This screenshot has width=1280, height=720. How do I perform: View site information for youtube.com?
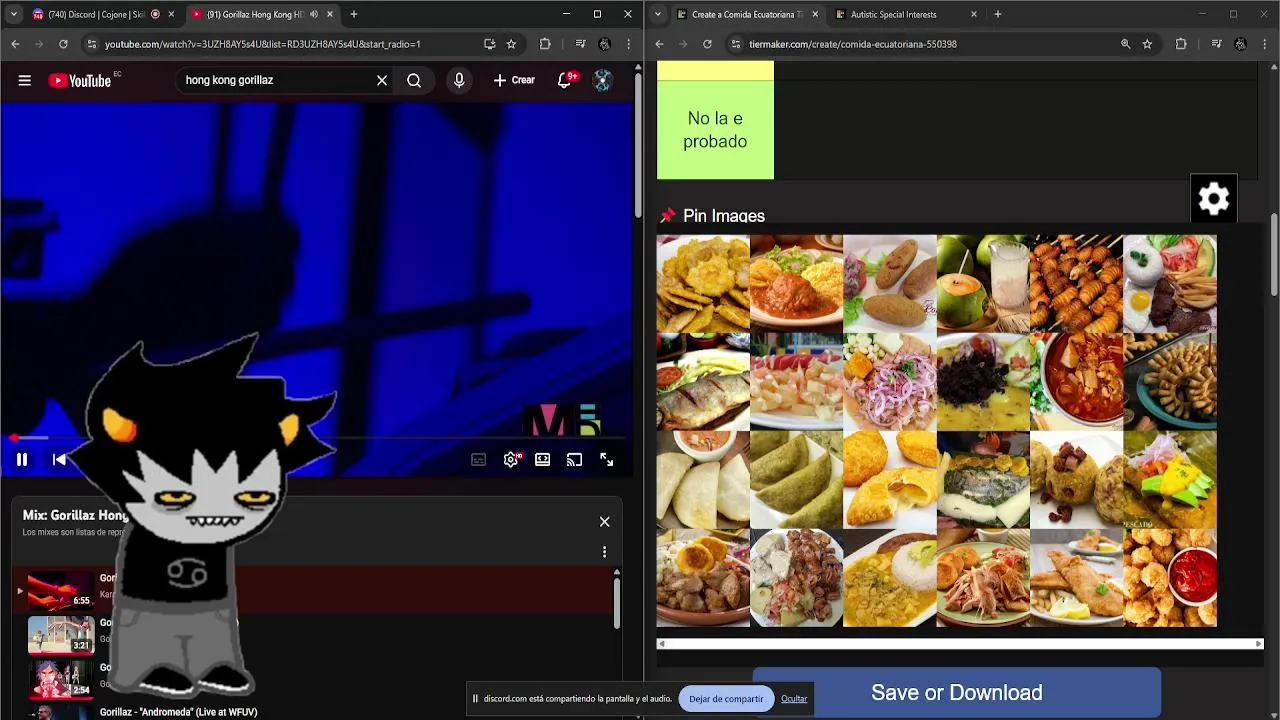pyautogui.click(x=91, y=44)
